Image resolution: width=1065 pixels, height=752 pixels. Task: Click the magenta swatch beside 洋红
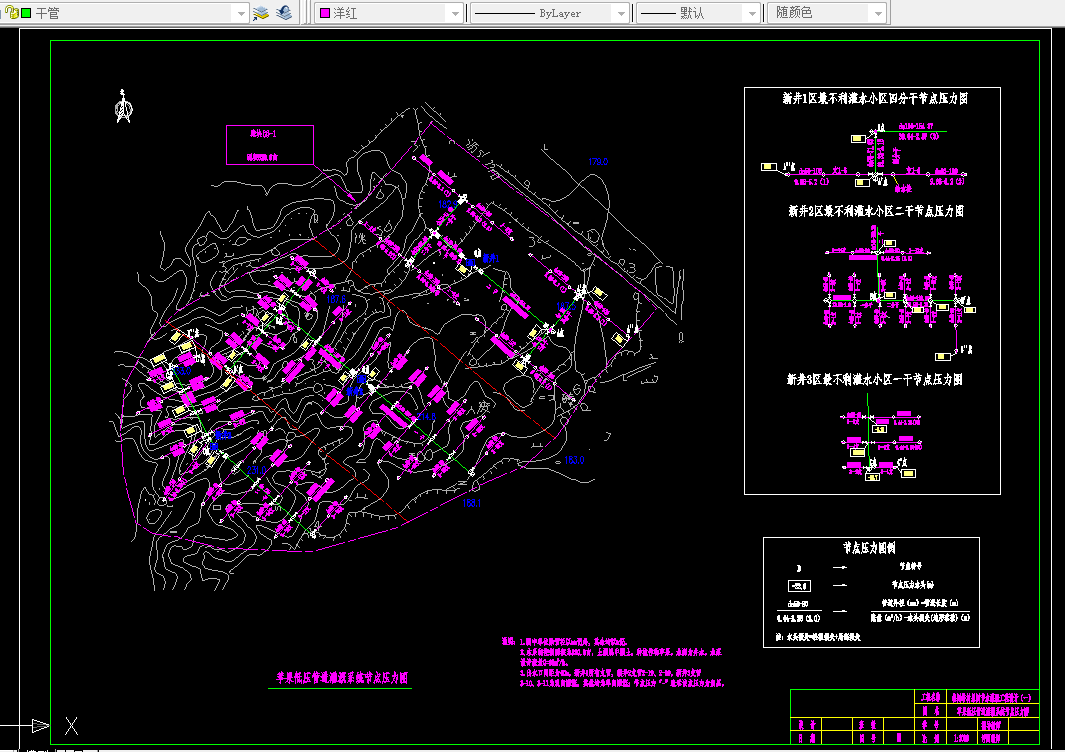324,13
